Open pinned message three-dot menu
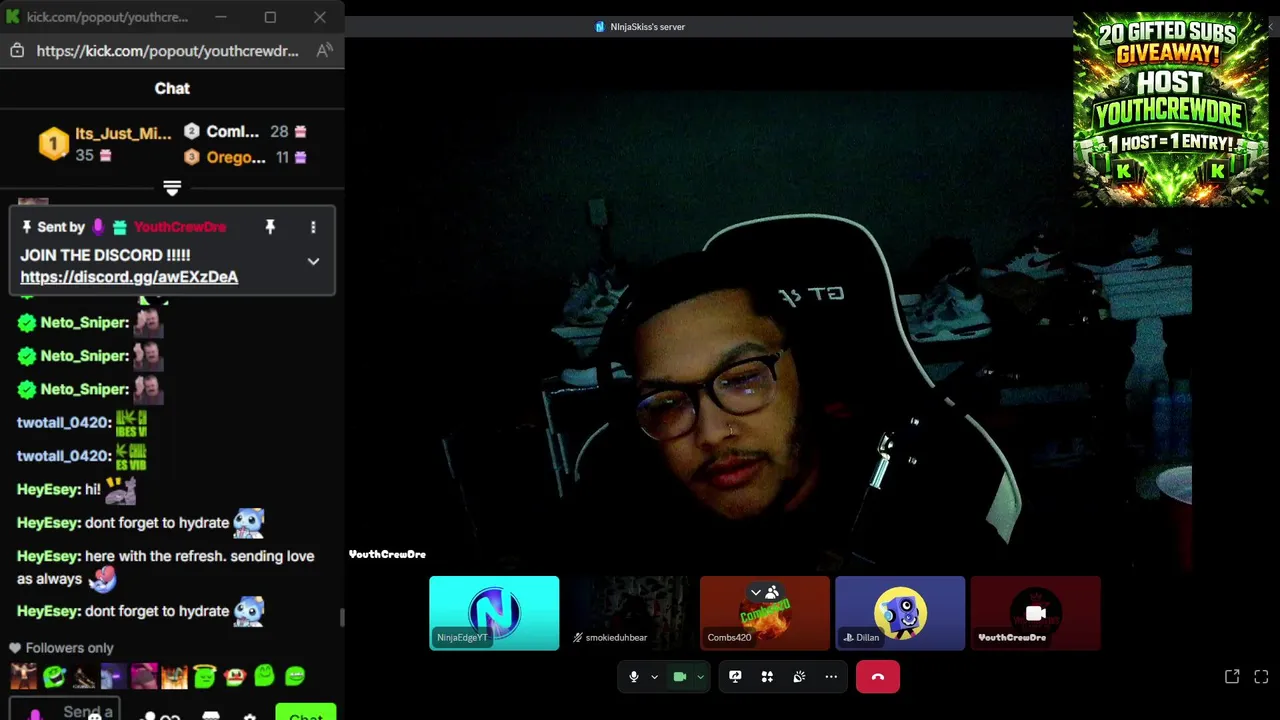Viewport: 1280px width, 720px height. (313, 228)
